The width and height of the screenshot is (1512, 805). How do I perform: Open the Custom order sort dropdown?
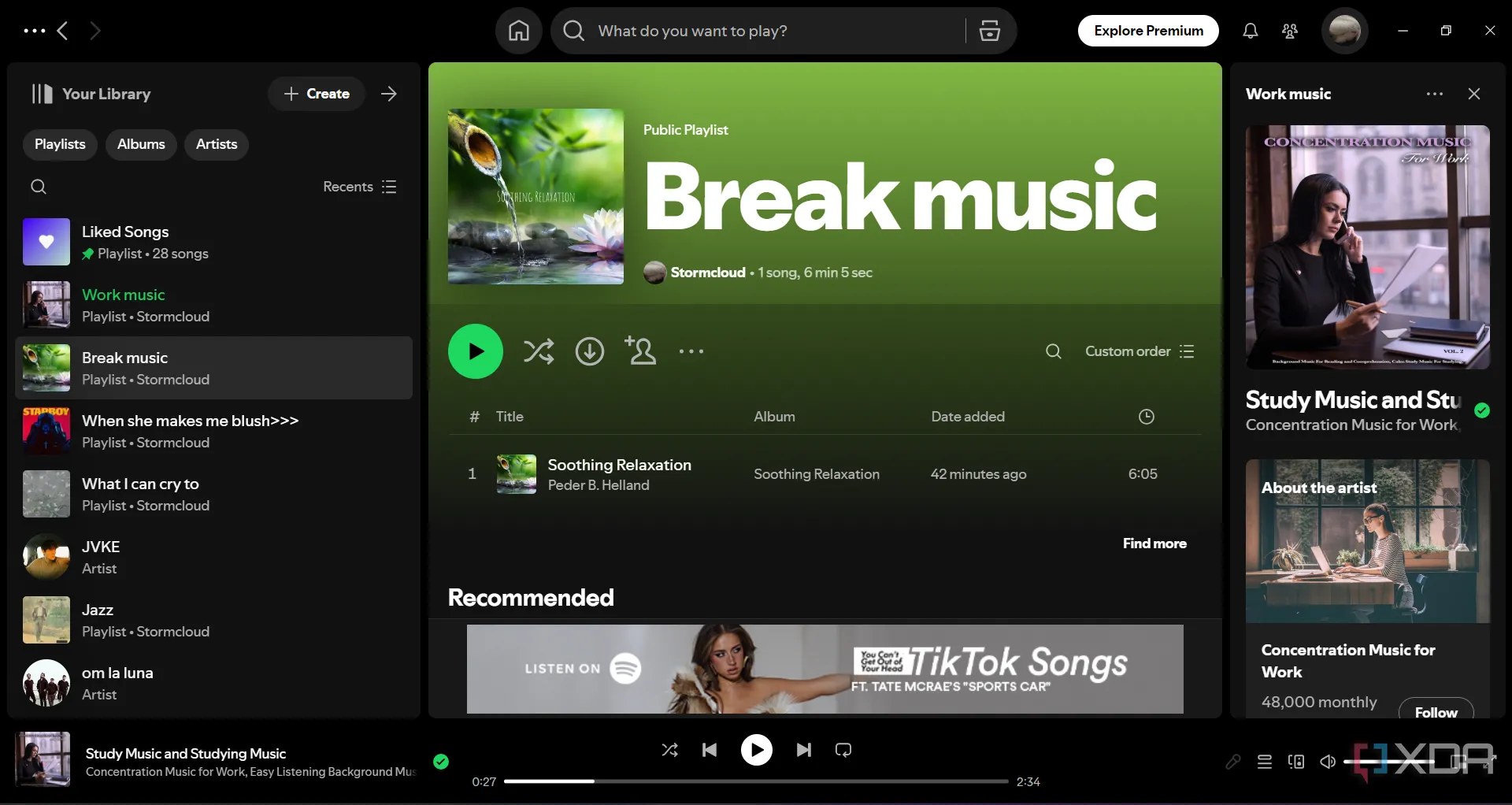[1139, 351]
